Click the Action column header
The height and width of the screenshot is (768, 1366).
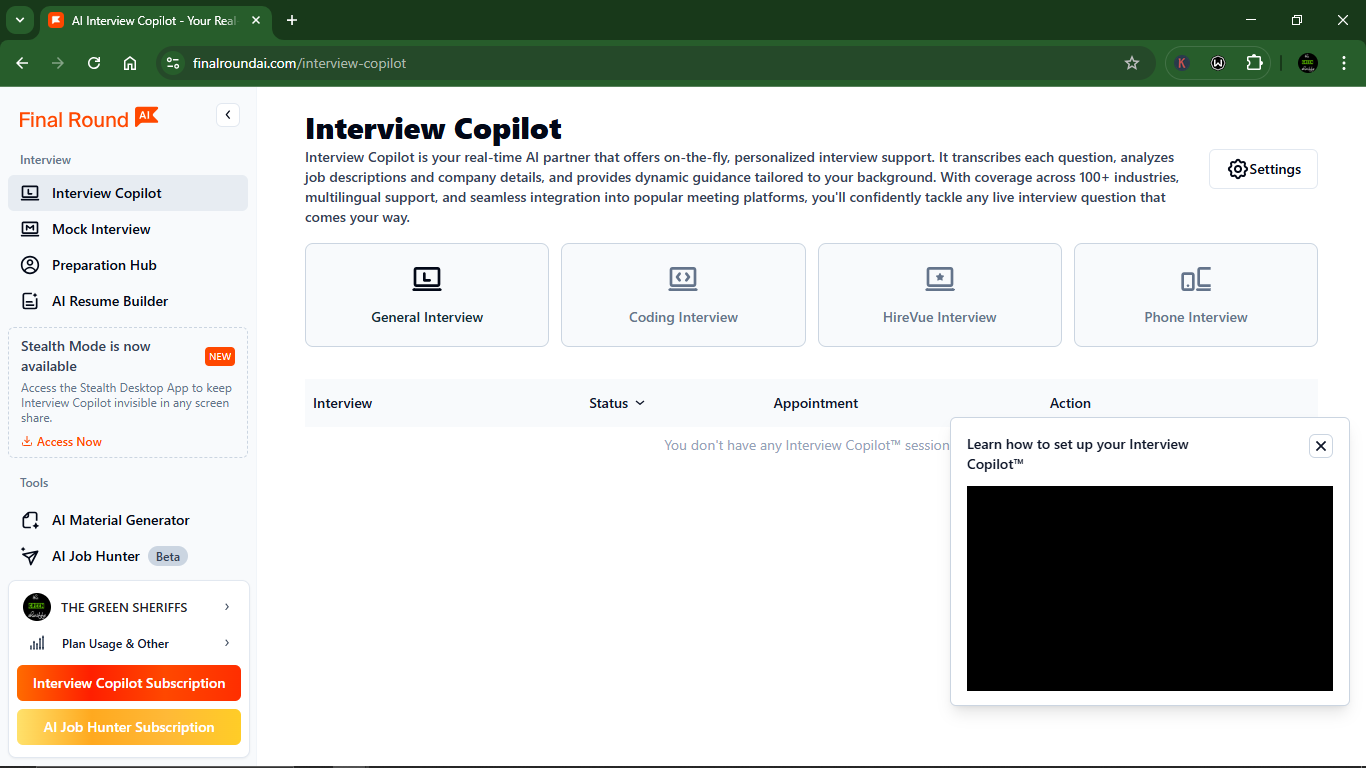[1070, 403]
